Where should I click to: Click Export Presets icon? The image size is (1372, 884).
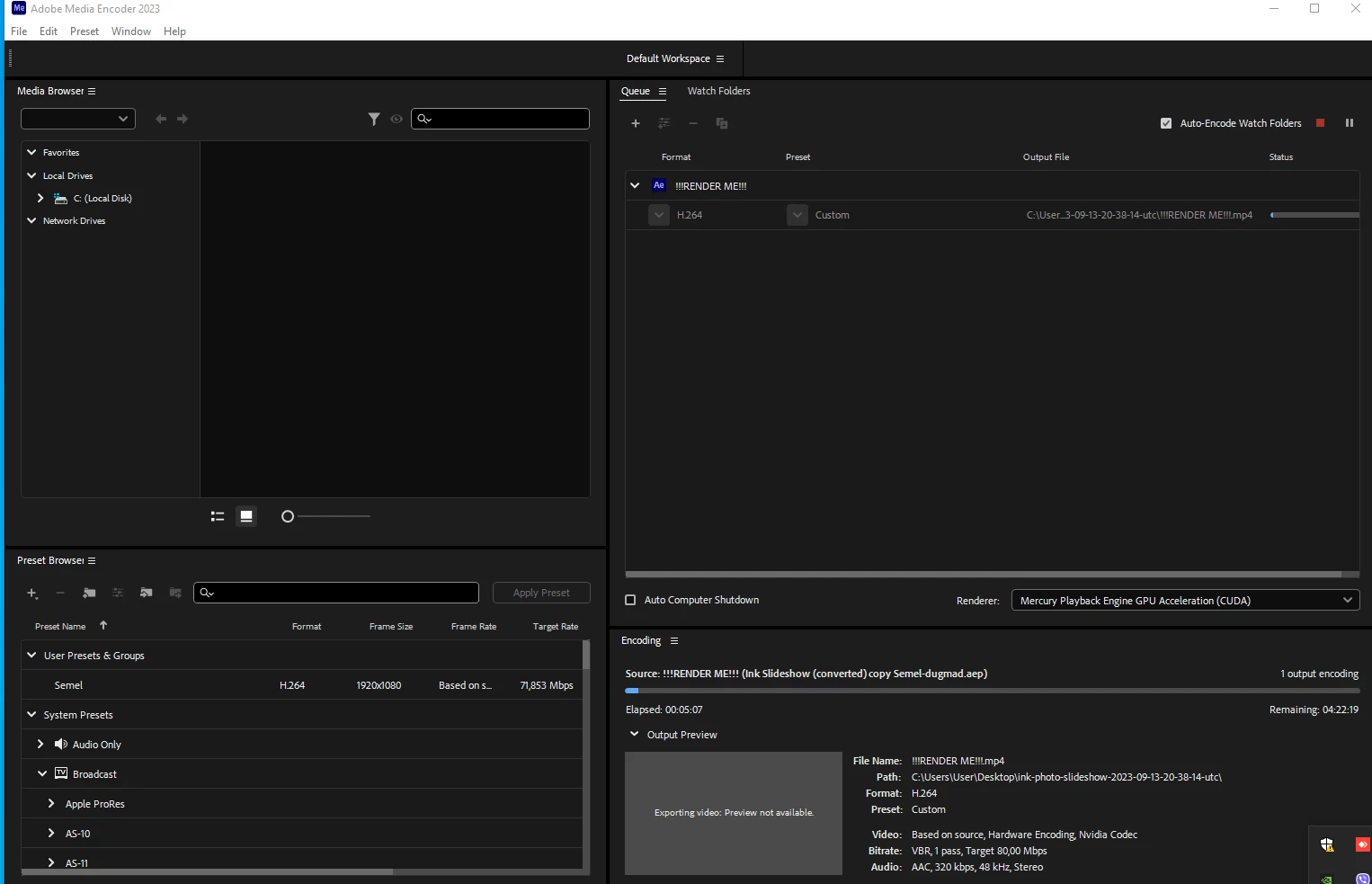[175, 594]
